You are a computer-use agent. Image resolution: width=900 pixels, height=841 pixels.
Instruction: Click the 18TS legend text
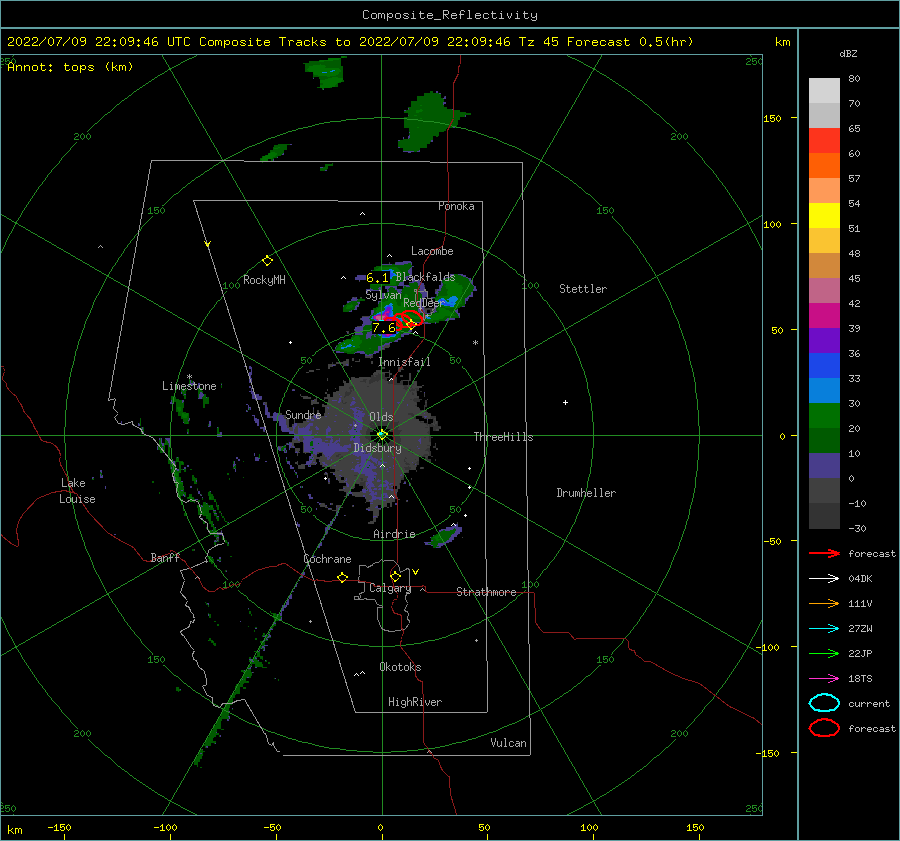(x=860, y=679)
